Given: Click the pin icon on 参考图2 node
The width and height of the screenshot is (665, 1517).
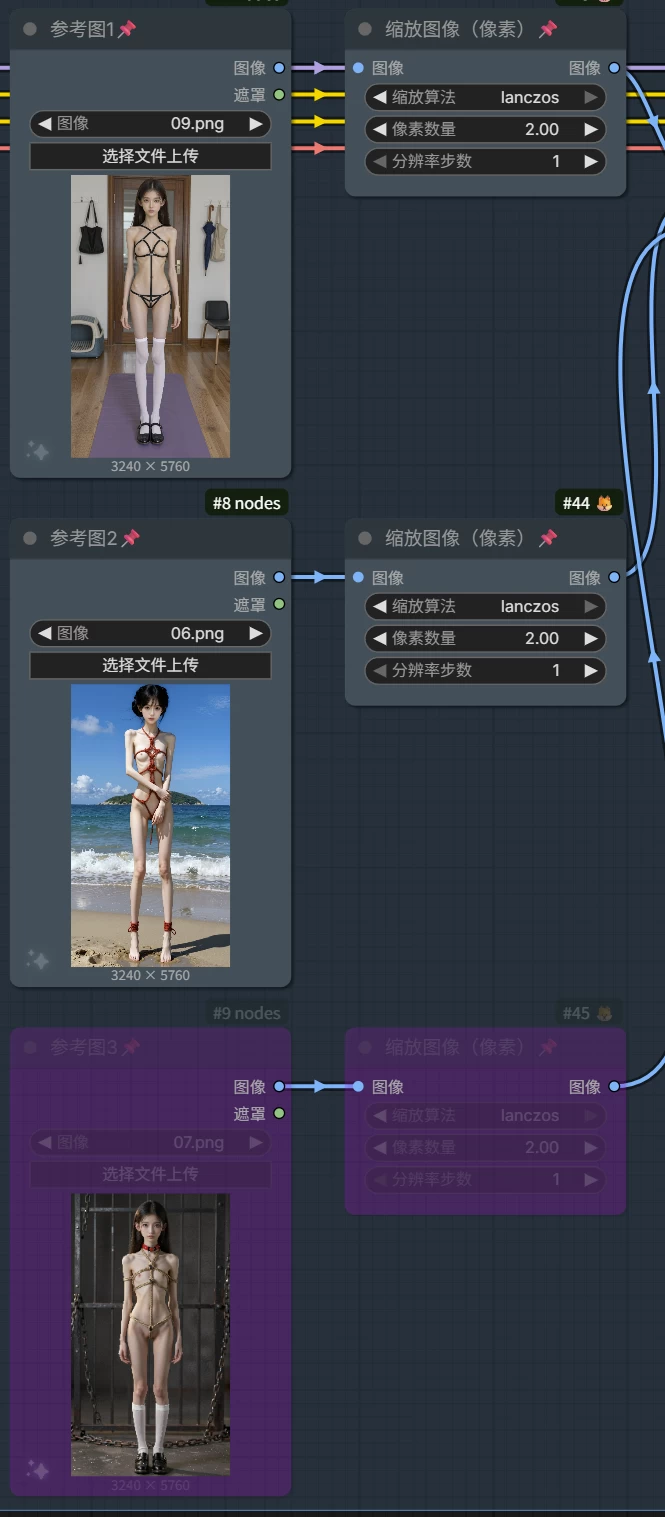Looking at the screenshot, I should point(131,539).
